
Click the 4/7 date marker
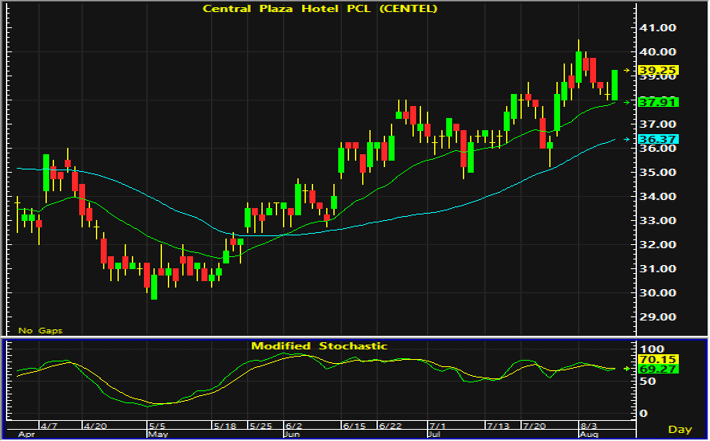(x=49, y=426)
